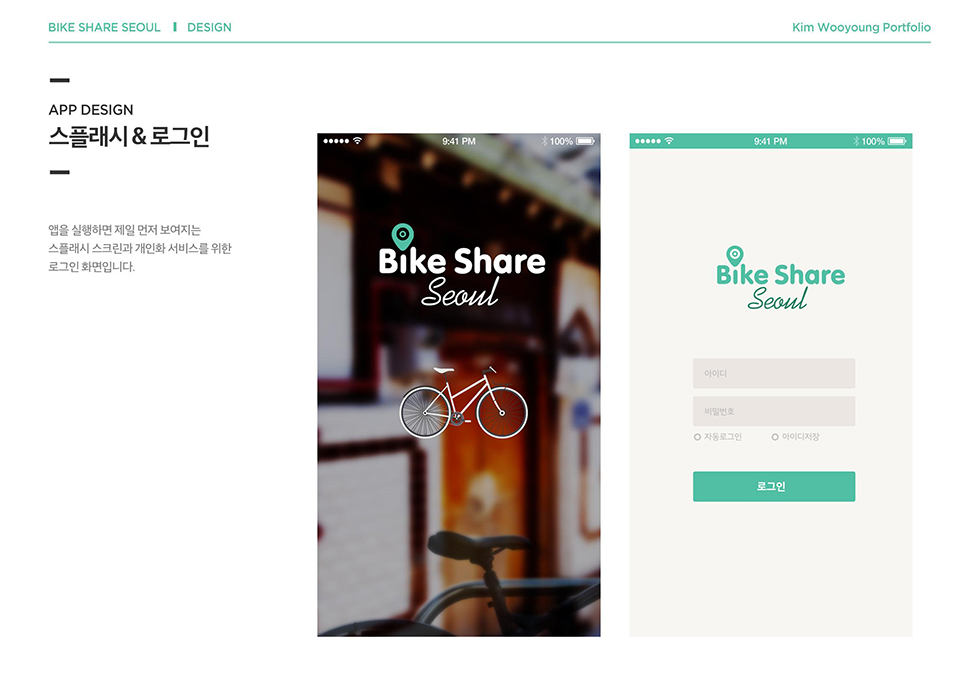The height and width of the screenshot is (693, 980).
Task: Click the signal strength dots on splash screen
Action: 336,141
